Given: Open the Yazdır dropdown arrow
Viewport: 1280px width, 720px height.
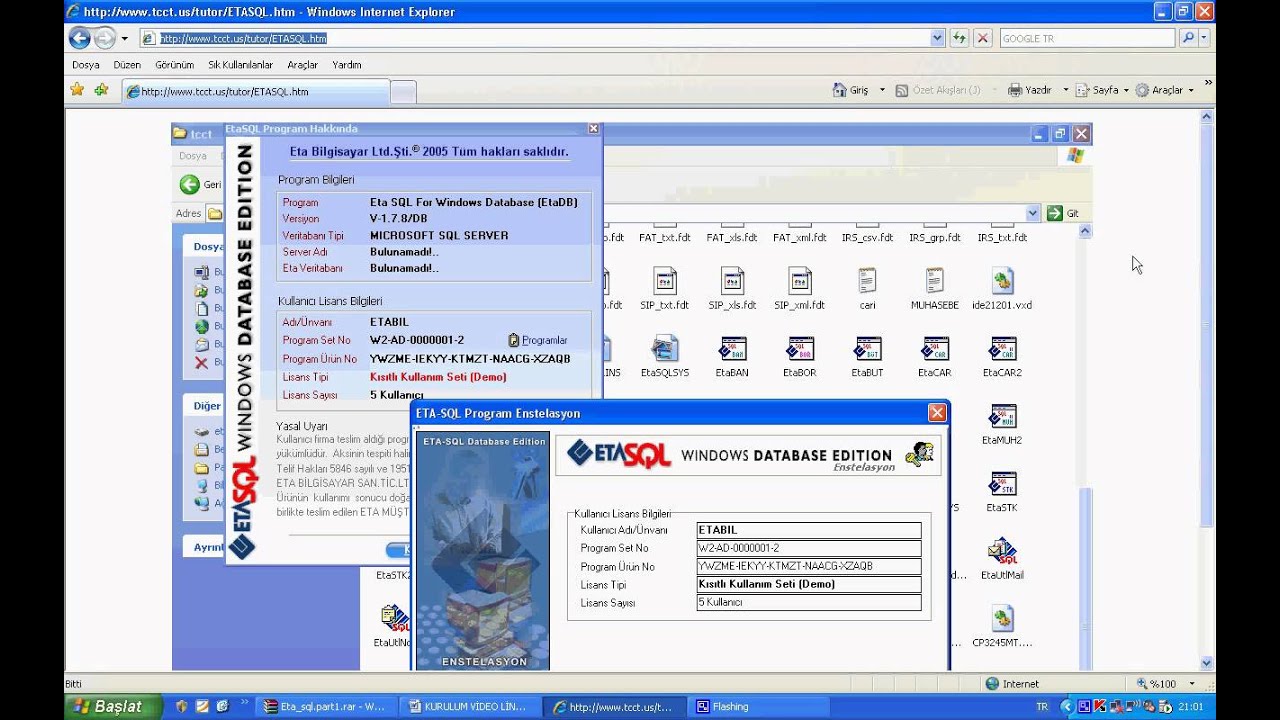Looking at the screenshot, I should tap(1066, 90).
